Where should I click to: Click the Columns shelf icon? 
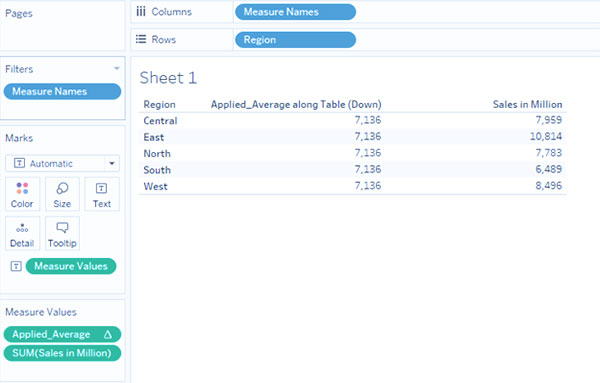coord(141,11)
